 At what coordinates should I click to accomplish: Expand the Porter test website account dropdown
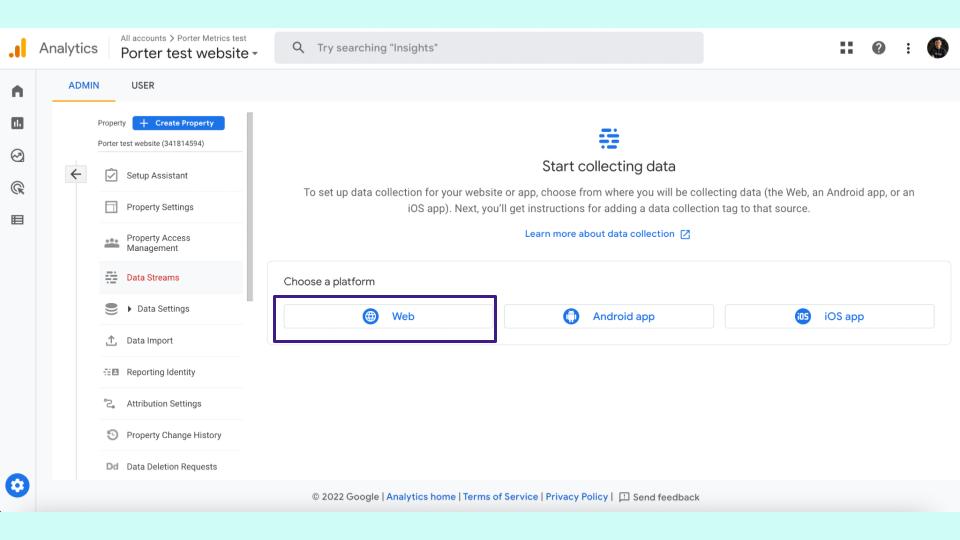(189, 53)
